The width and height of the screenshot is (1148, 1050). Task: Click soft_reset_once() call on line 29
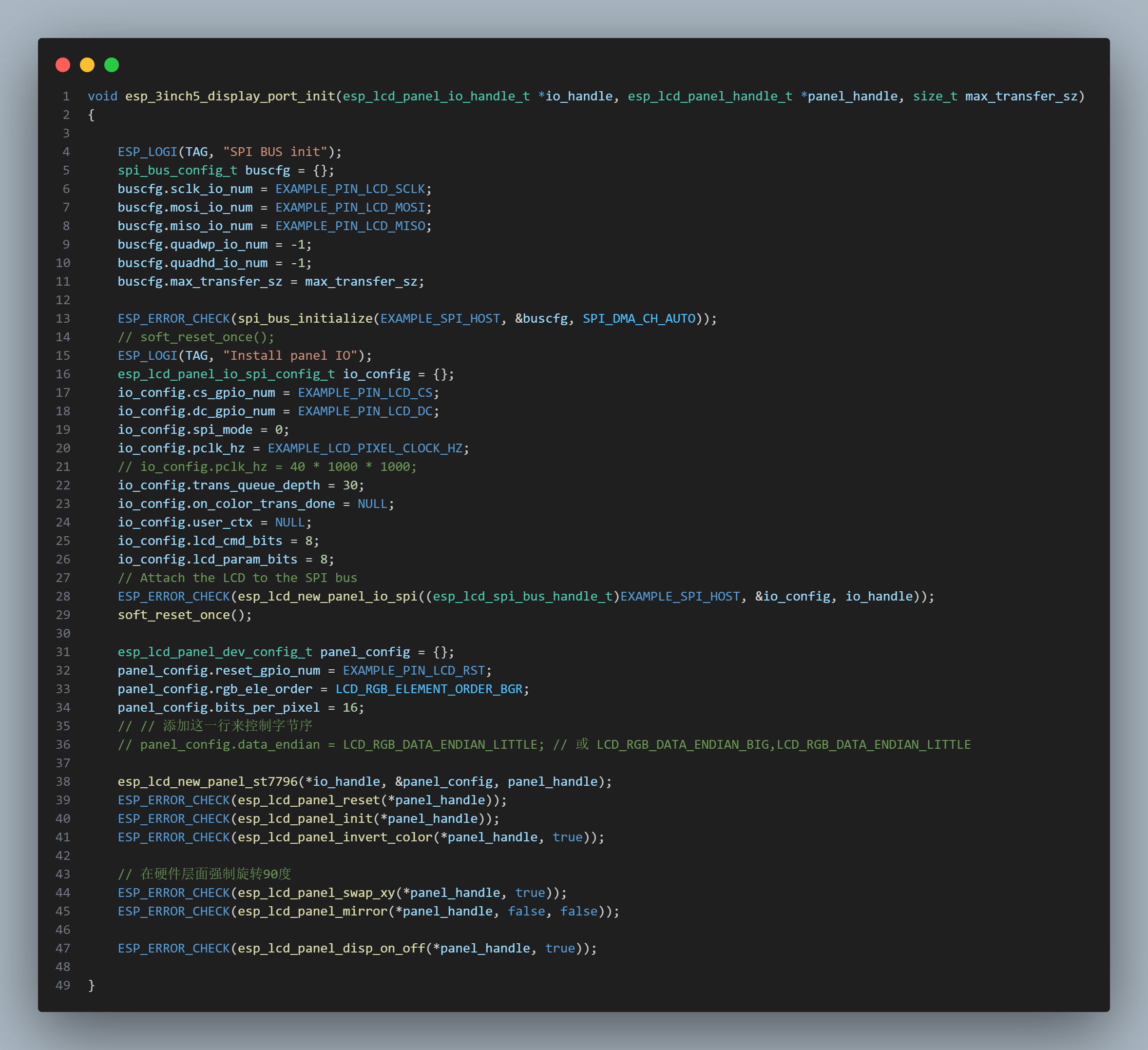185,615
